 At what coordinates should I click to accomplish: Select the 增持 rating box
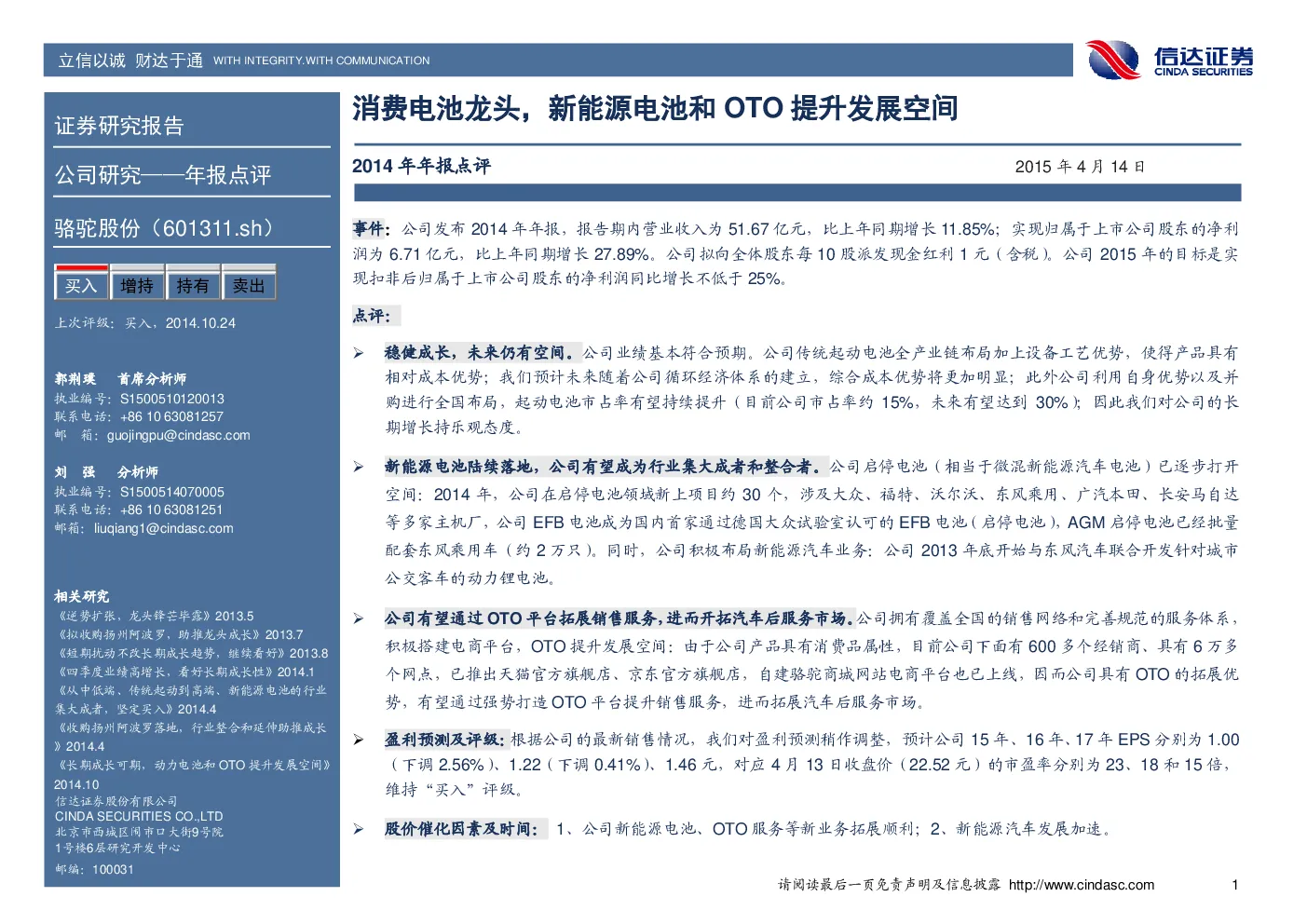[137, 282]
